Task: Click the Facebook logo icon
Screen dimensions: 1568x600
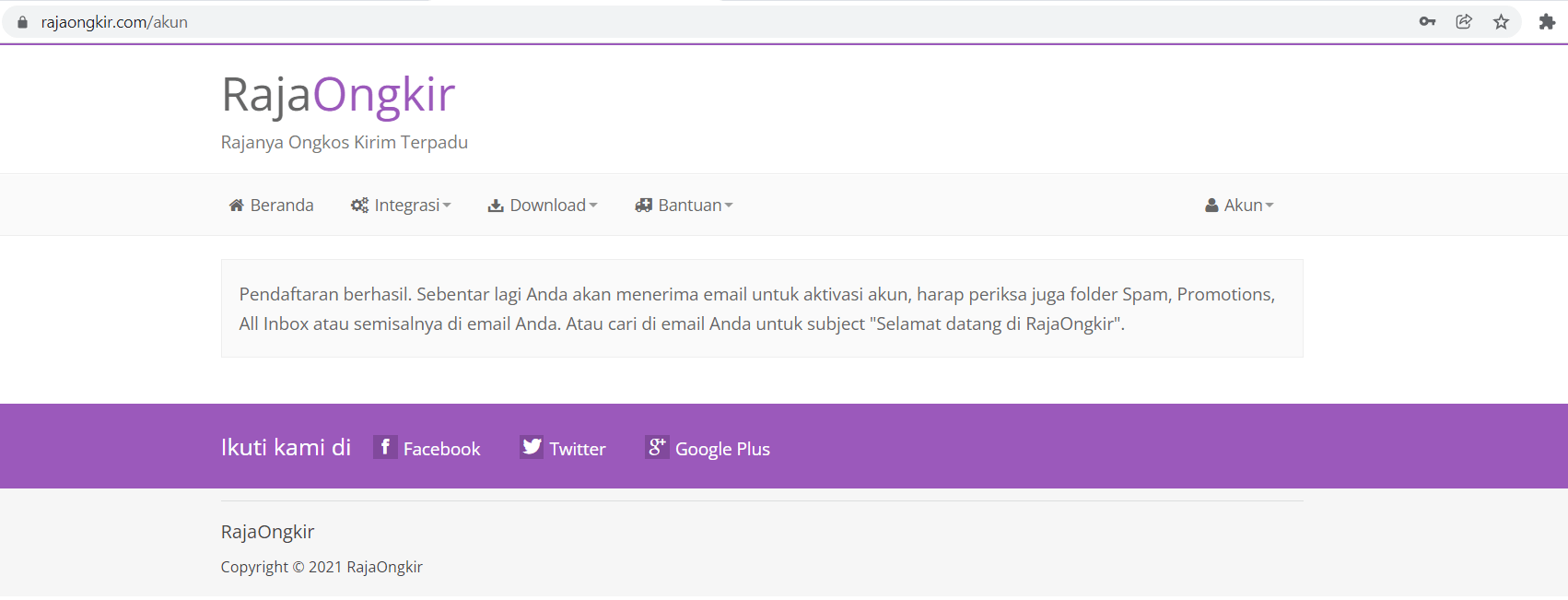Action: pos(385,447)
